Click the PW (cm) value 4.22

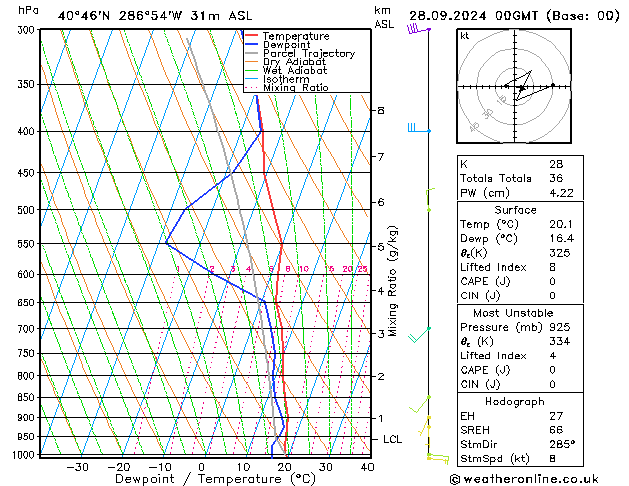pyautogui.click(x=561, y=193)
